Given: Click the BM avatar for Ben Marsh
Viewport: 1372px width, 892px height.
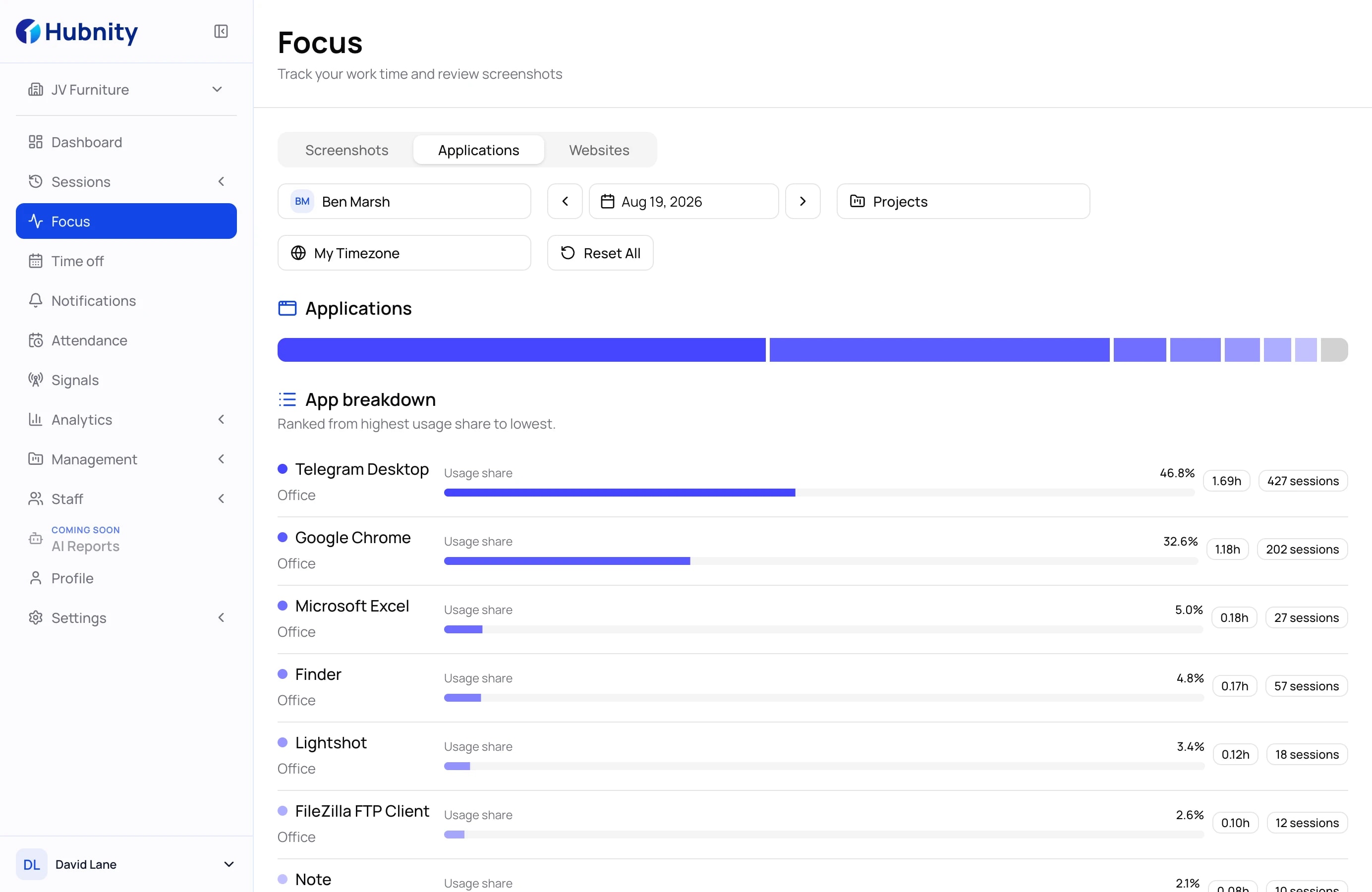Looking at the screenshot, I should click(302, 201).
